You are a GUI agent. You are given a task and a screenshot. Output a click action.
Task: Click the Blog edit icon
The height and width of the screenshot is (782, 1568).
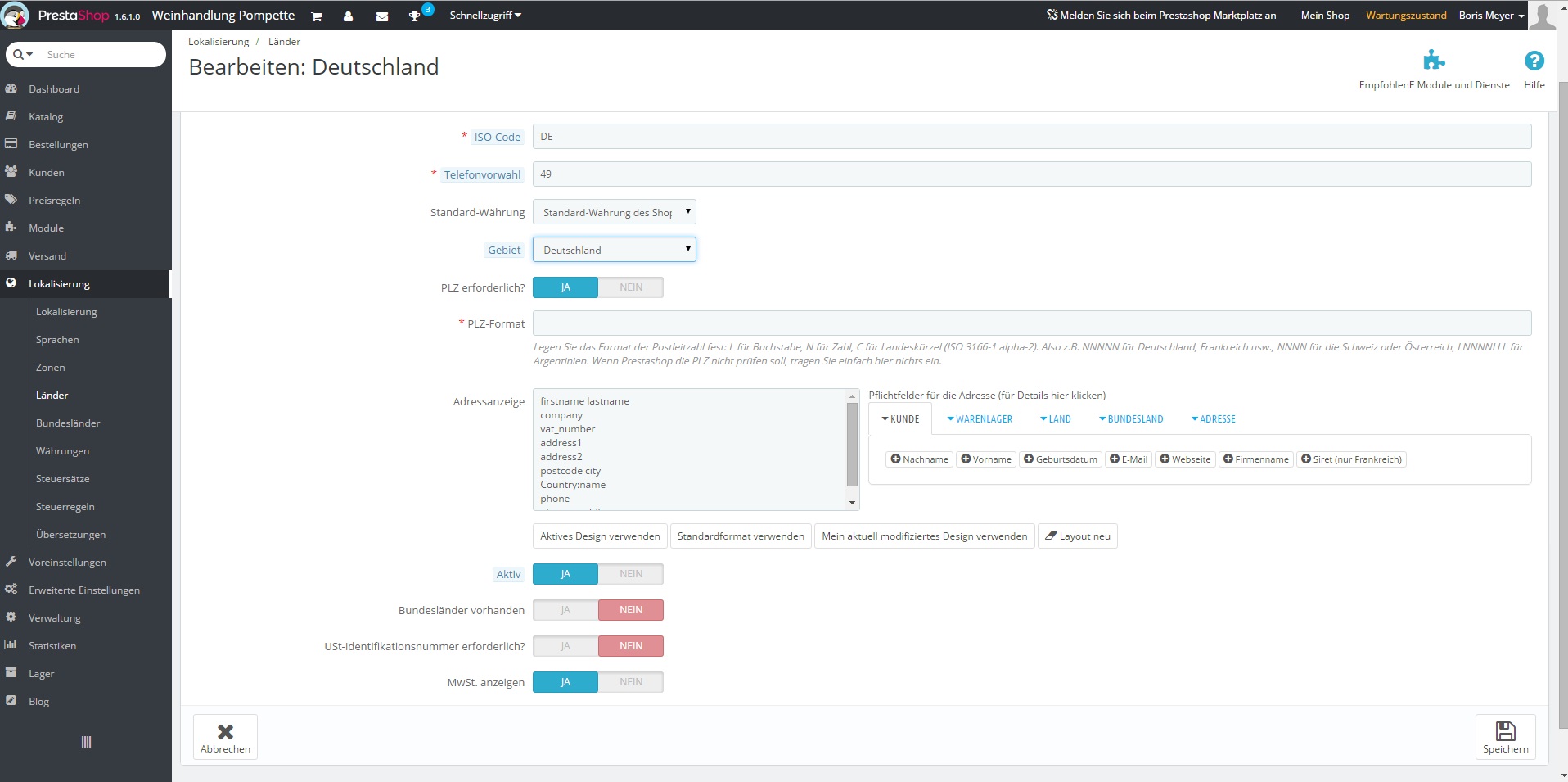11,701
